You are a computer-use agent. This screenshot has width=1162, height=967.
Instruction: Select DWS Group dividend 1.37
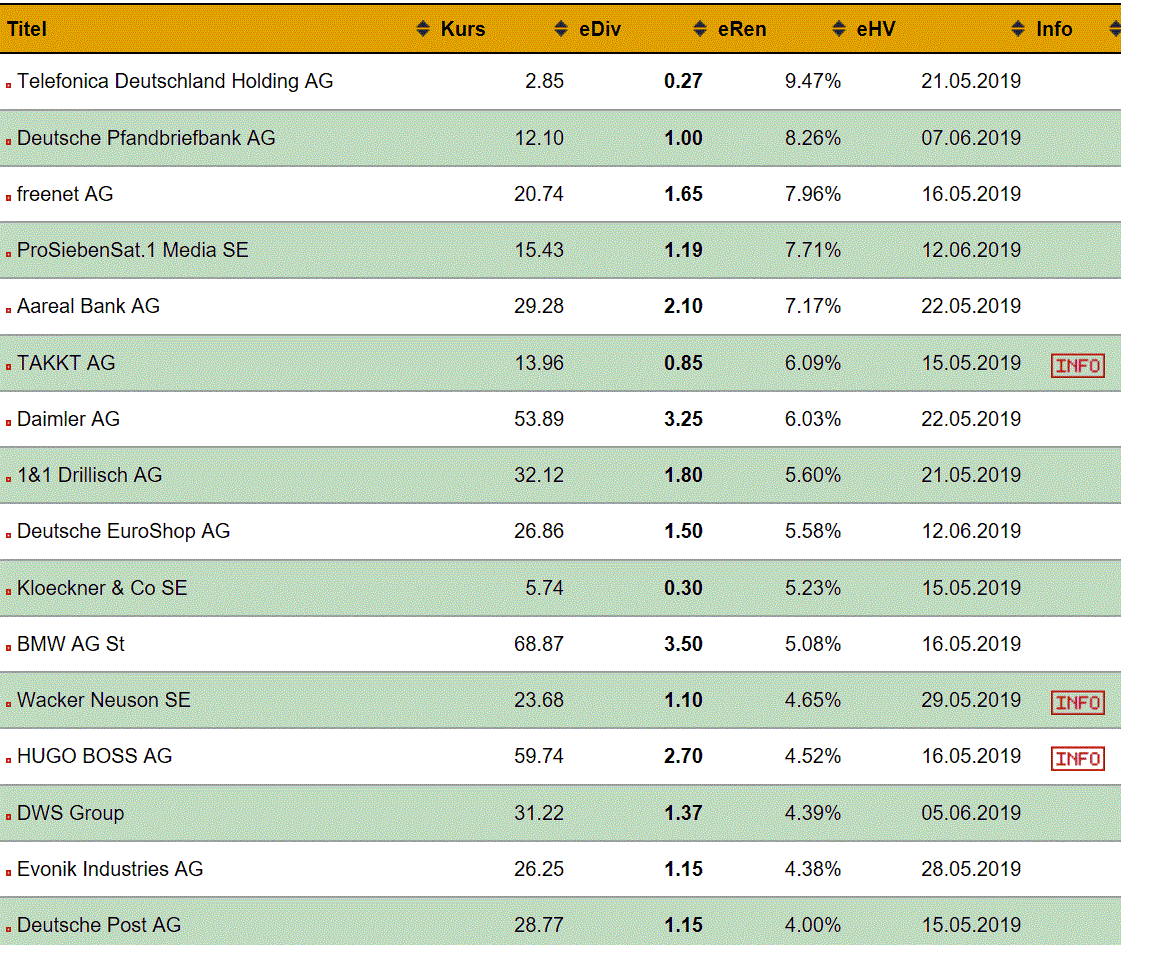683,813
